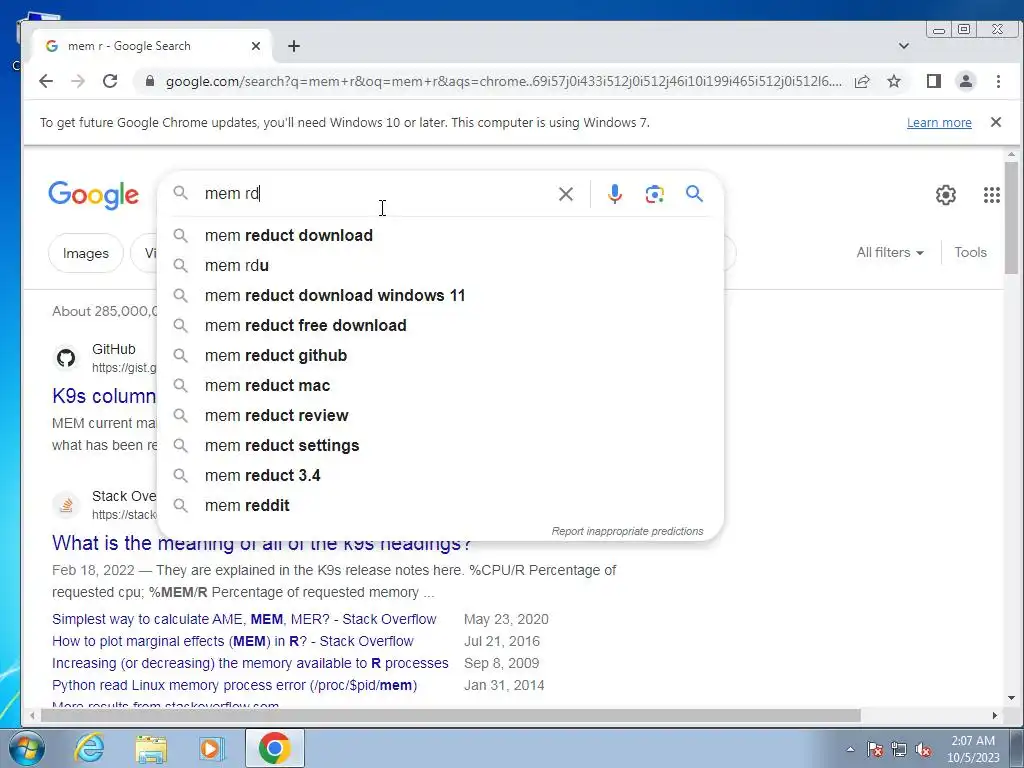Select the 'mem reduct settings' suggestion
This screenshot has height=768, width=1024.
(441, 445)
